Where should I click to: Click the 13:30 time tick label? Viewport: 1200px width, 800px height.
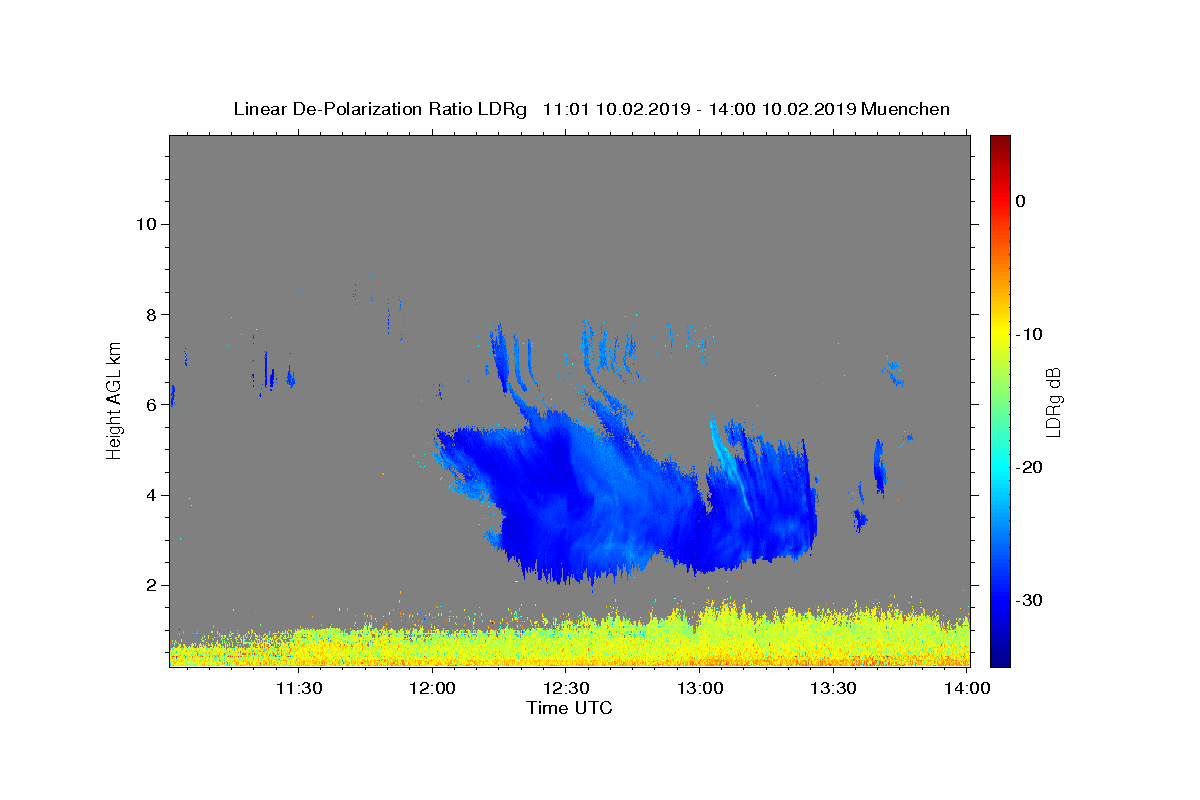833,688
